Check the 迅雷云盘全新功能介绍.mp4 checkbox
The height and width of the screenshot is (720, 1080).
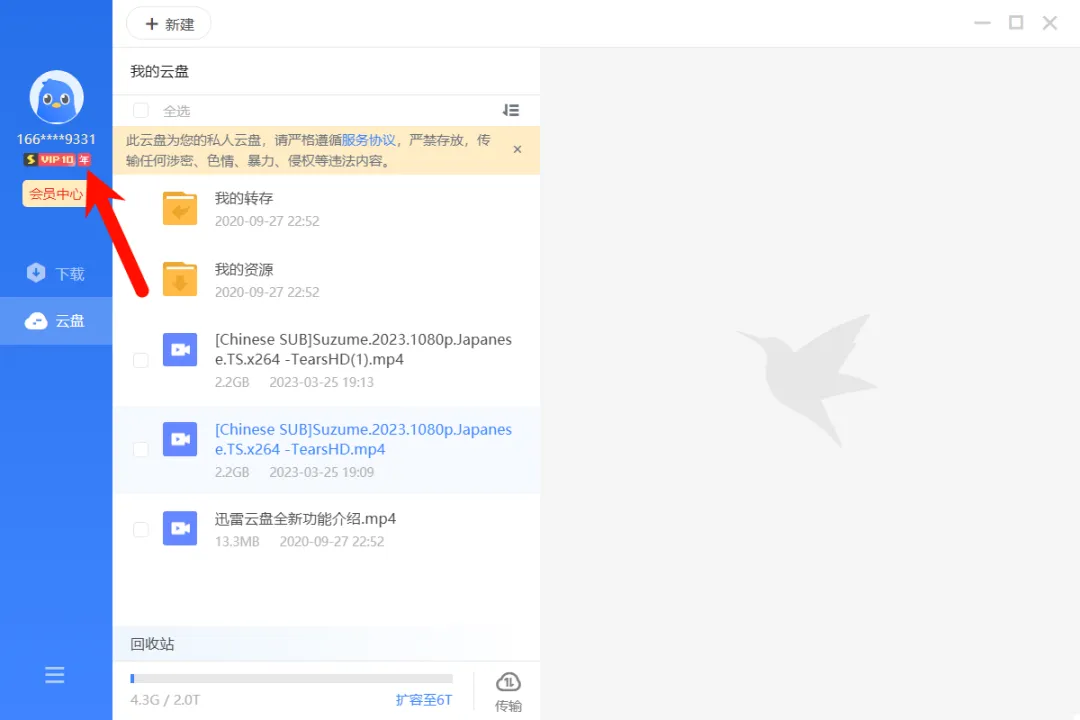(x=141, y=530)
